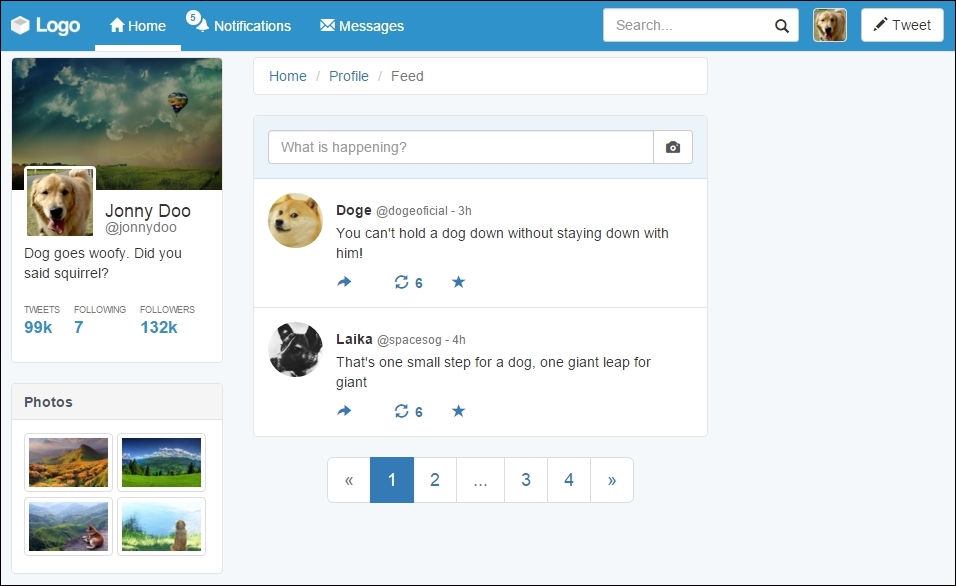
Task: Open the user avatar in navbar
Action: 830,25
